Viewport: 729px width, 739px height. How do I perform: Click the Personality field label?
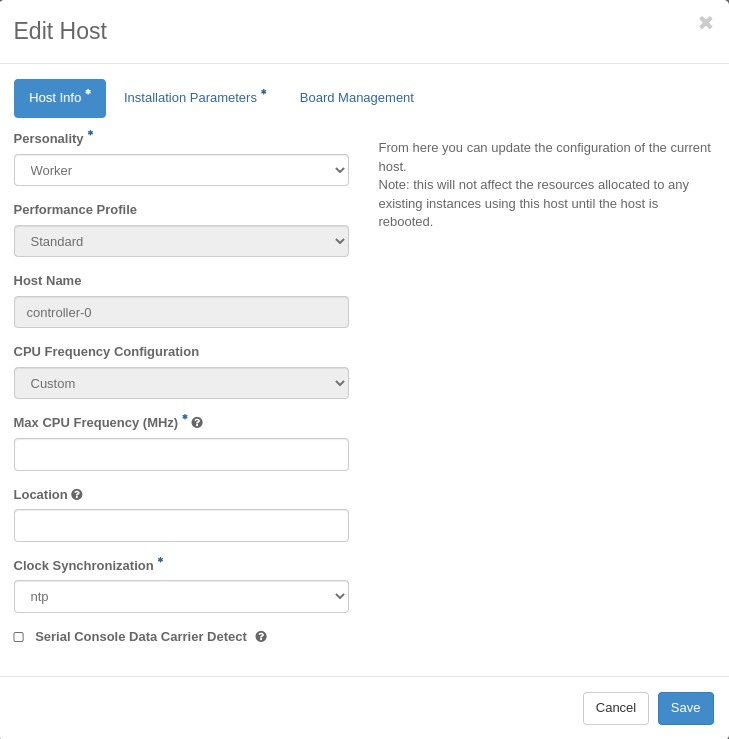pyautogui.click(x=48, y=138)
